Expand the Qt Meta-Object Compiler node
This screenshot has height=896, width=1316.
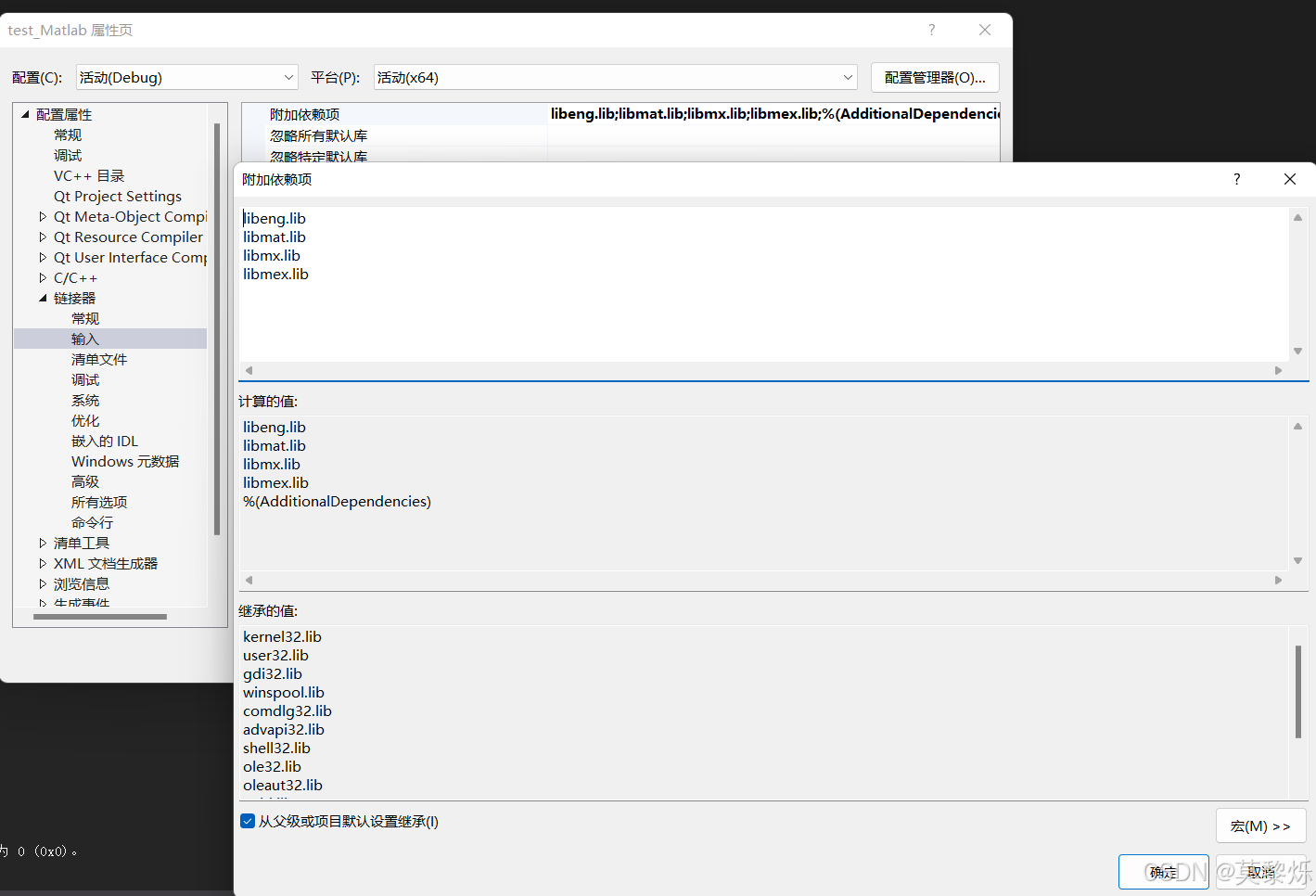point(43,216)
